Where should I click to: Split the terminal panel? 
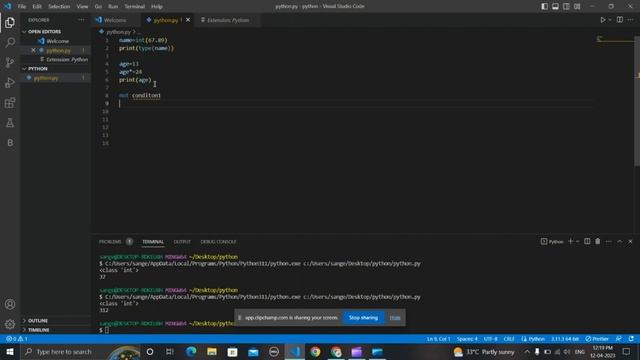587,242
